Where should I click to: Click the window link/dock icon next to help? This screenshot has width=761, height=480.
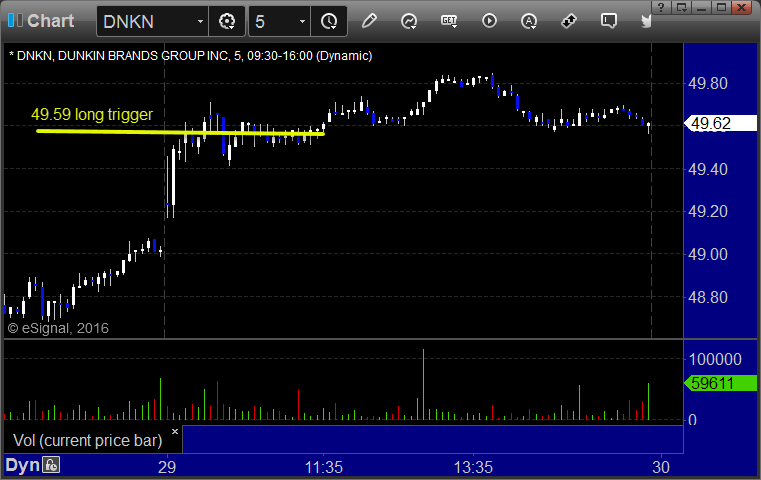click(x=681, y=7)
